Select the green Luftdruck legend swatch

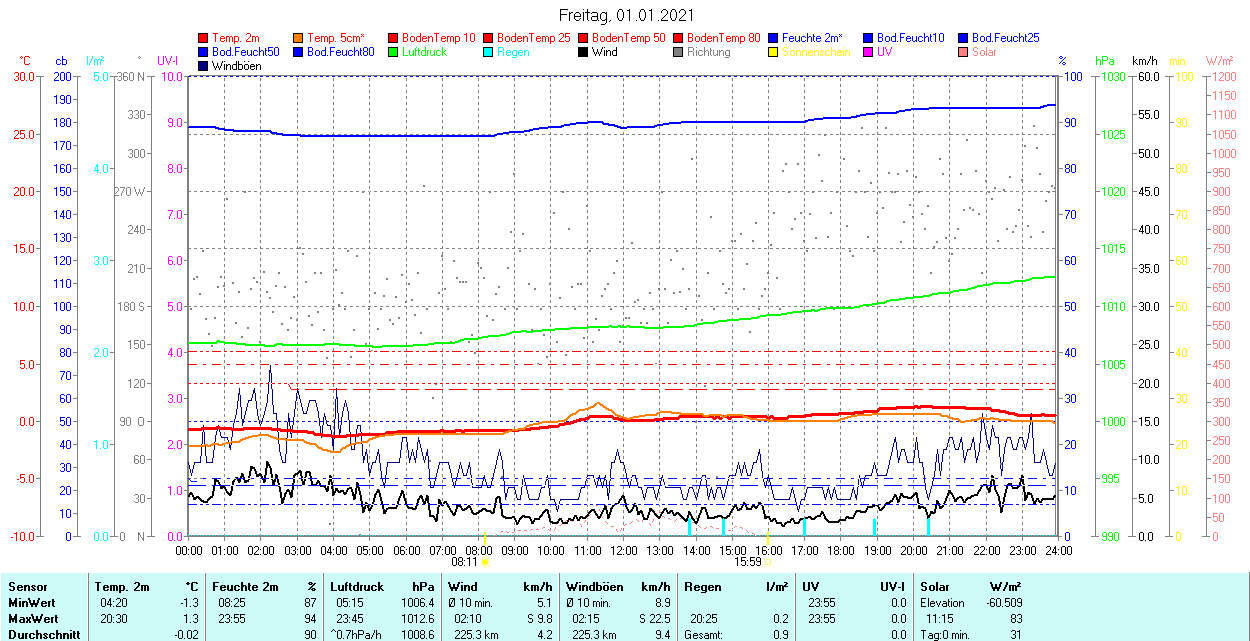pyautogui.click(x=394, y=52)
